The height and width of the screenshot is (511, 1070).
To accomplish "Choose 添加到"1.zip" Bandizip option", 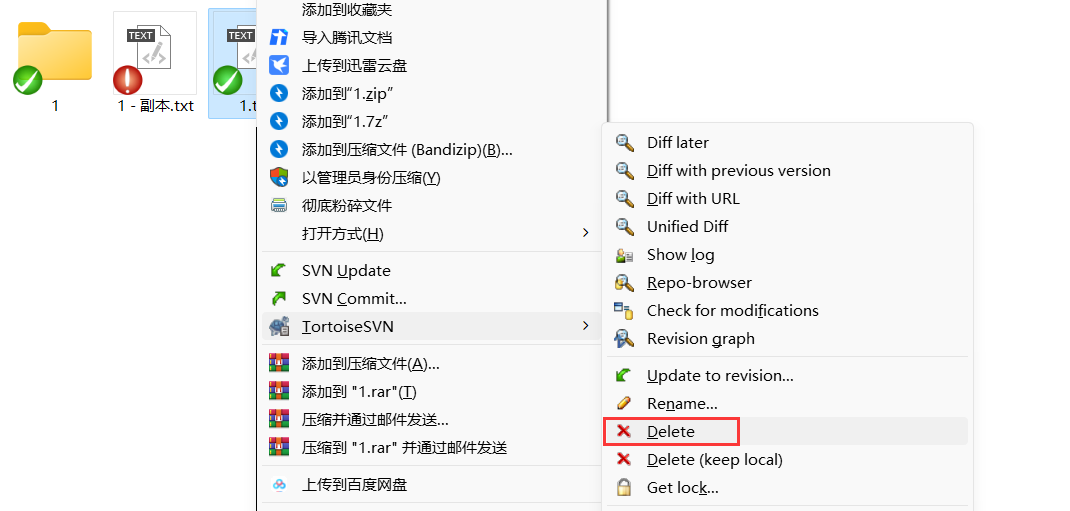I will (x=347, y=94).
